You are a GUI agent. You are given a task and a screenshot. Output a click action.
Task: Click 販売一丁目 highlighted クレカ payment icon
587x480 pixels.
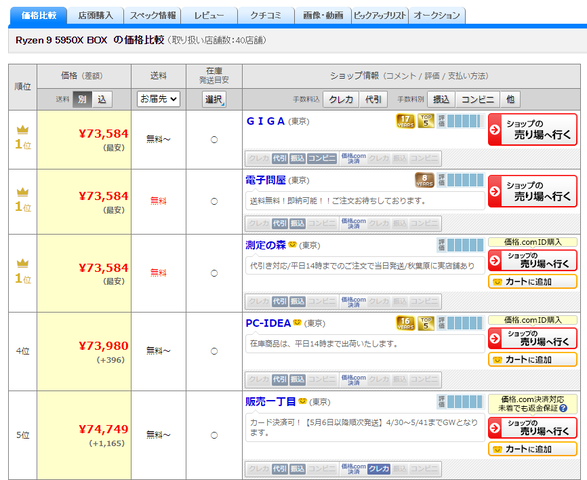pyautogui.click(x=379, y=469)
